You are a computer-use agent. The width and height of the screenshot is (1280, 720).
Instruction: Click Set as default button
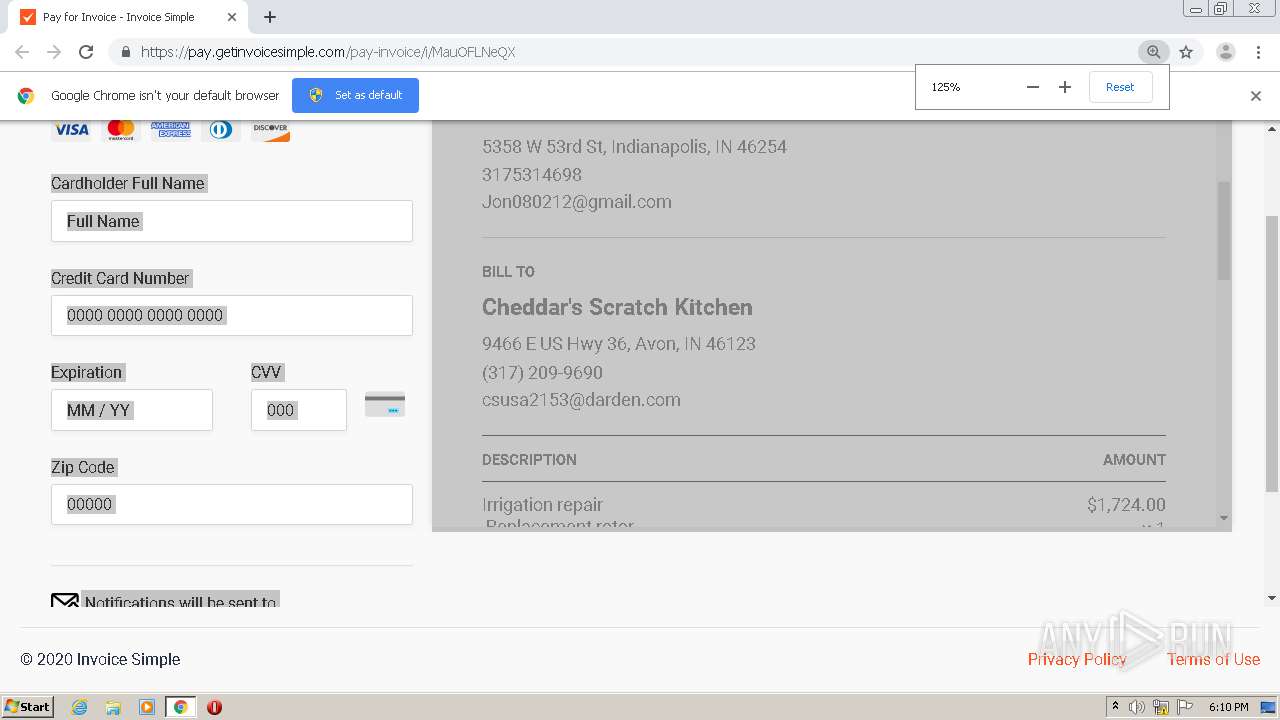pyautogui.click(x=355, y=95)
